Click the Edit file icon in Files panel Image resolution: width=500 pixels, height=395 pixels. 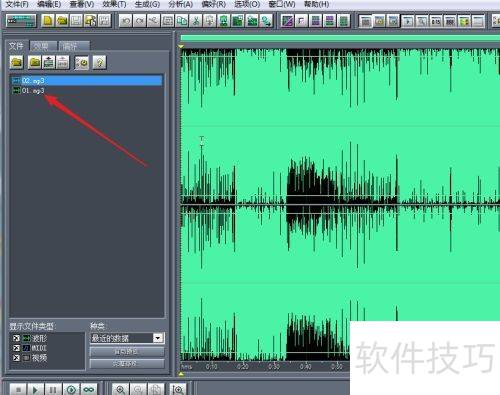82,62
